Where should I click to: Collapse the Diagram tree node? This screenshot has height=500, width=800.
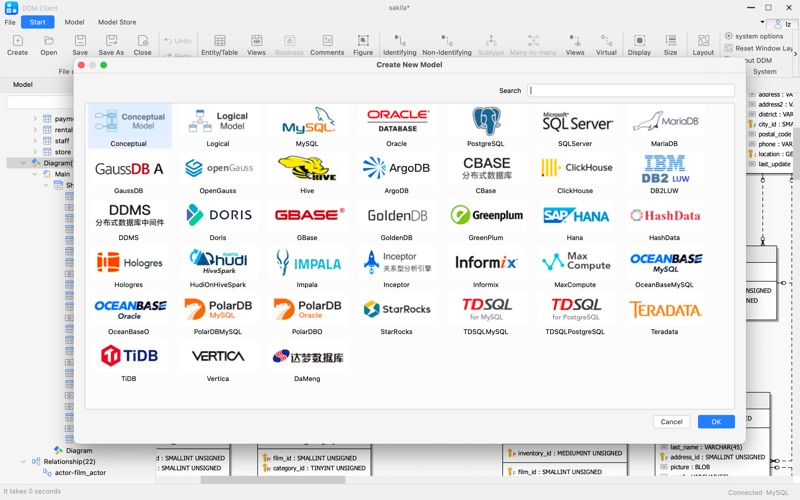23,163
